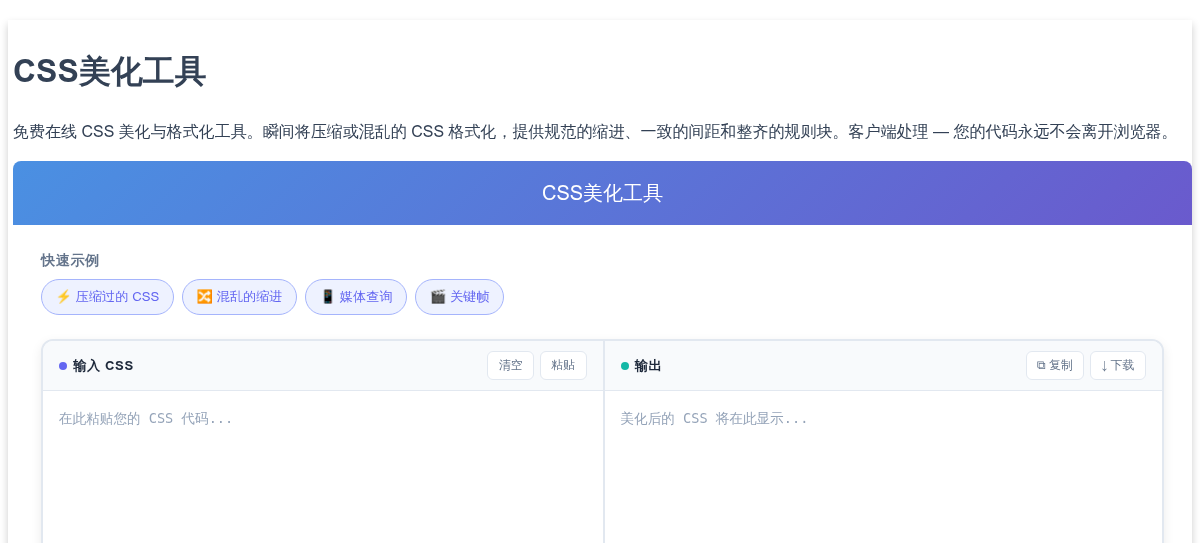Paste clipboard using 粘贴 button
Viewport: 1200px width, 543px height.
point(563,366)
